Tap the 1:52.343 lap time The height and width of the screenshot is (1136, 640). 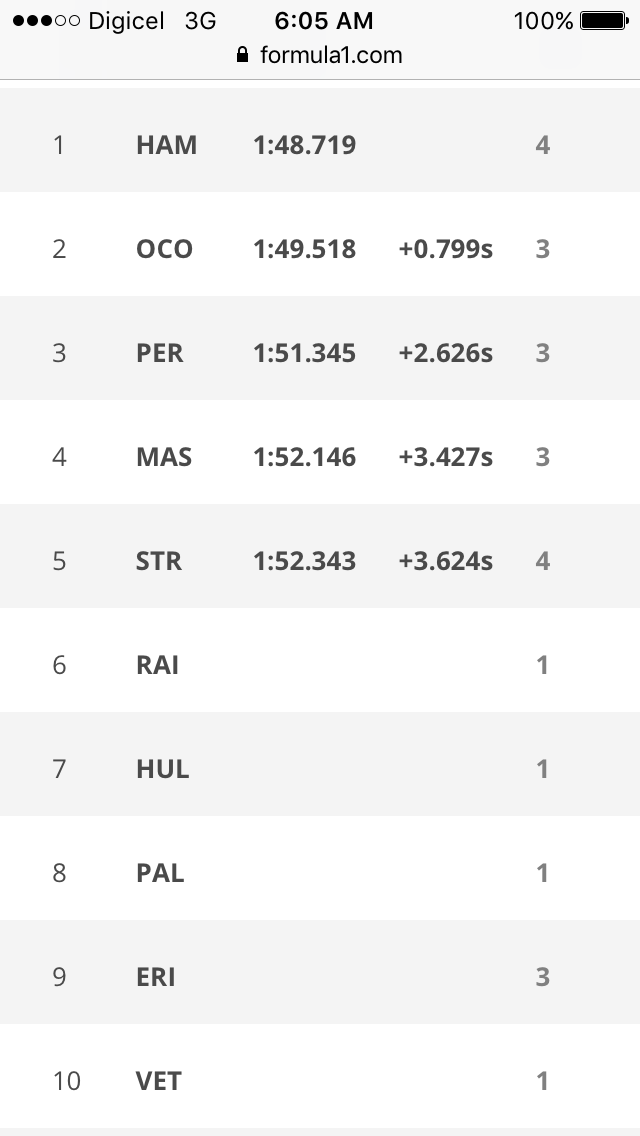click(x=304, y=561)
